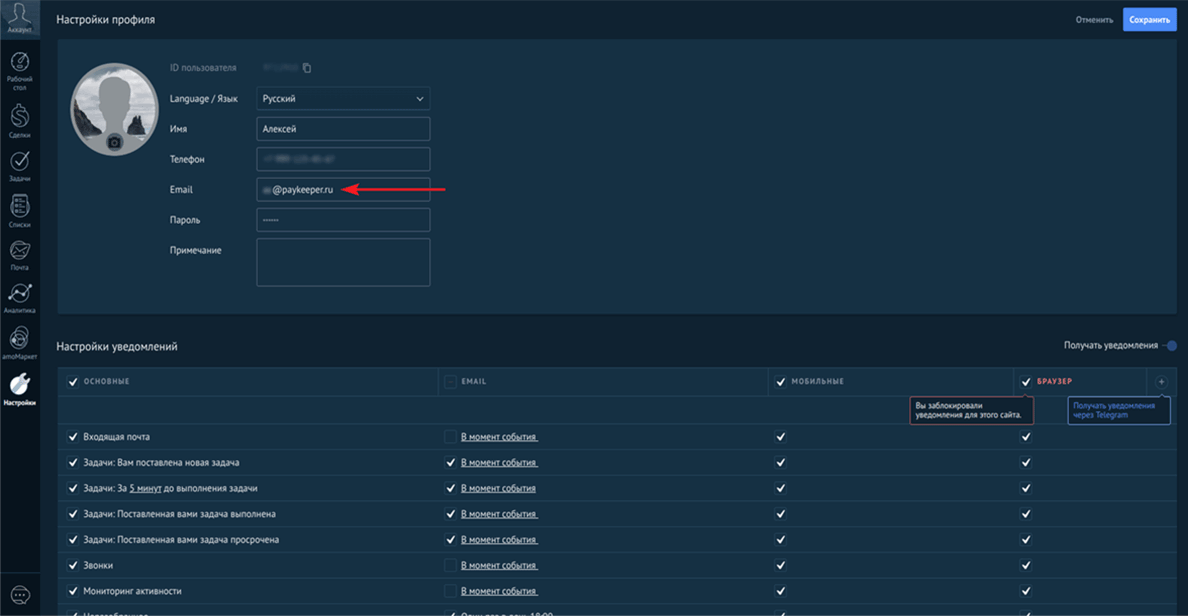Image resolution: width=1188 pixels, height=616 pixels.
Task: Copy the user ID with copy icon
Action: pos(307,68)
